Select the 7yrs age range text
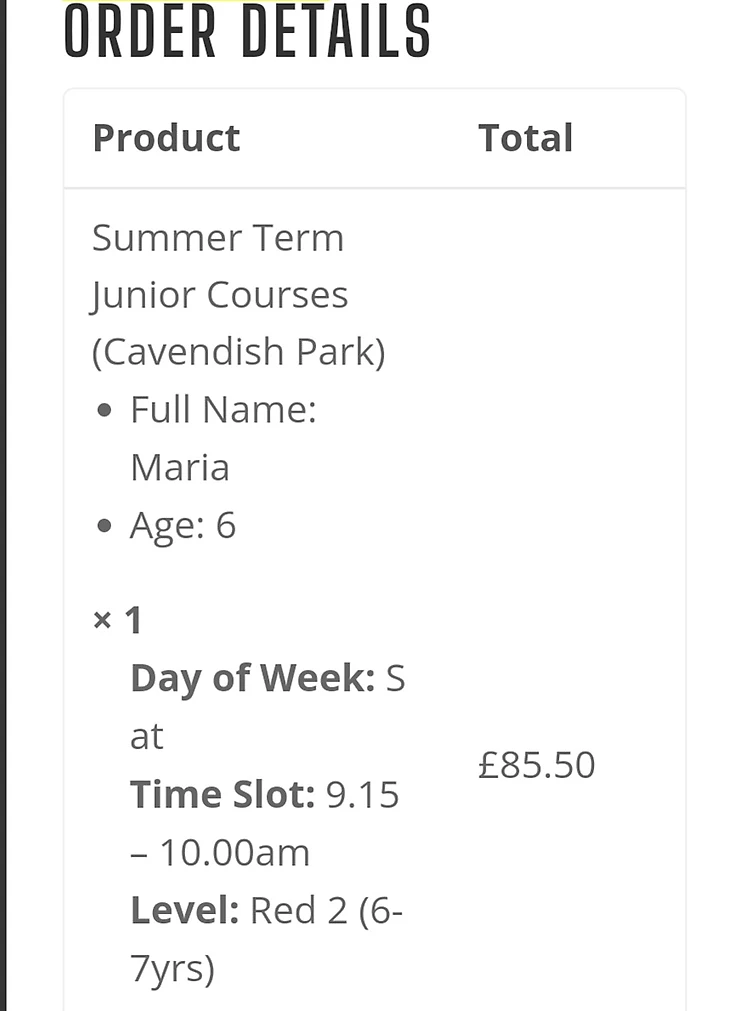The image size is (730, 1011). coord(172,969)
